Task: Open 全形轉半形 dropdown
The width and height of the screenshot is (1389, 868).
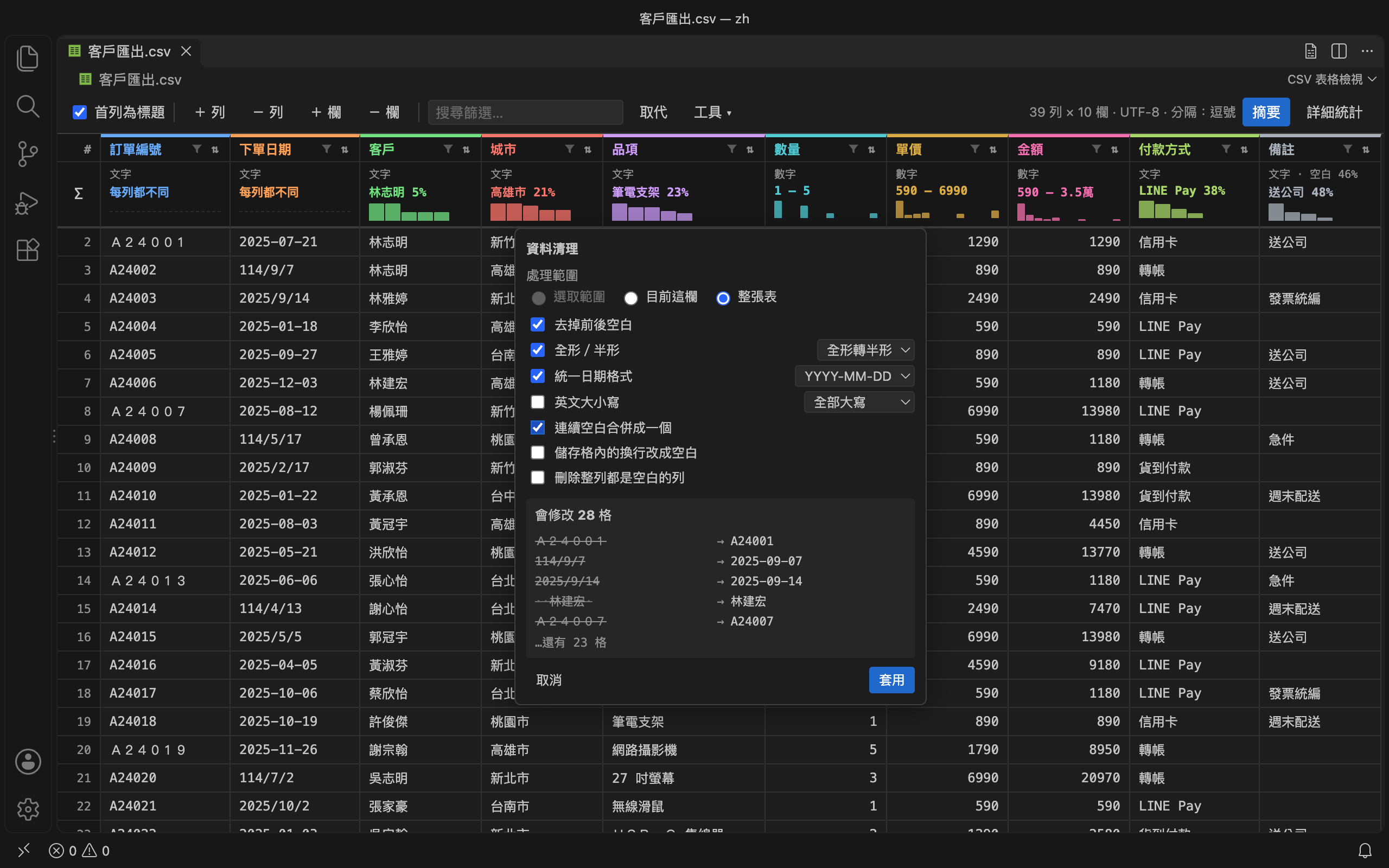Action: 865,350
